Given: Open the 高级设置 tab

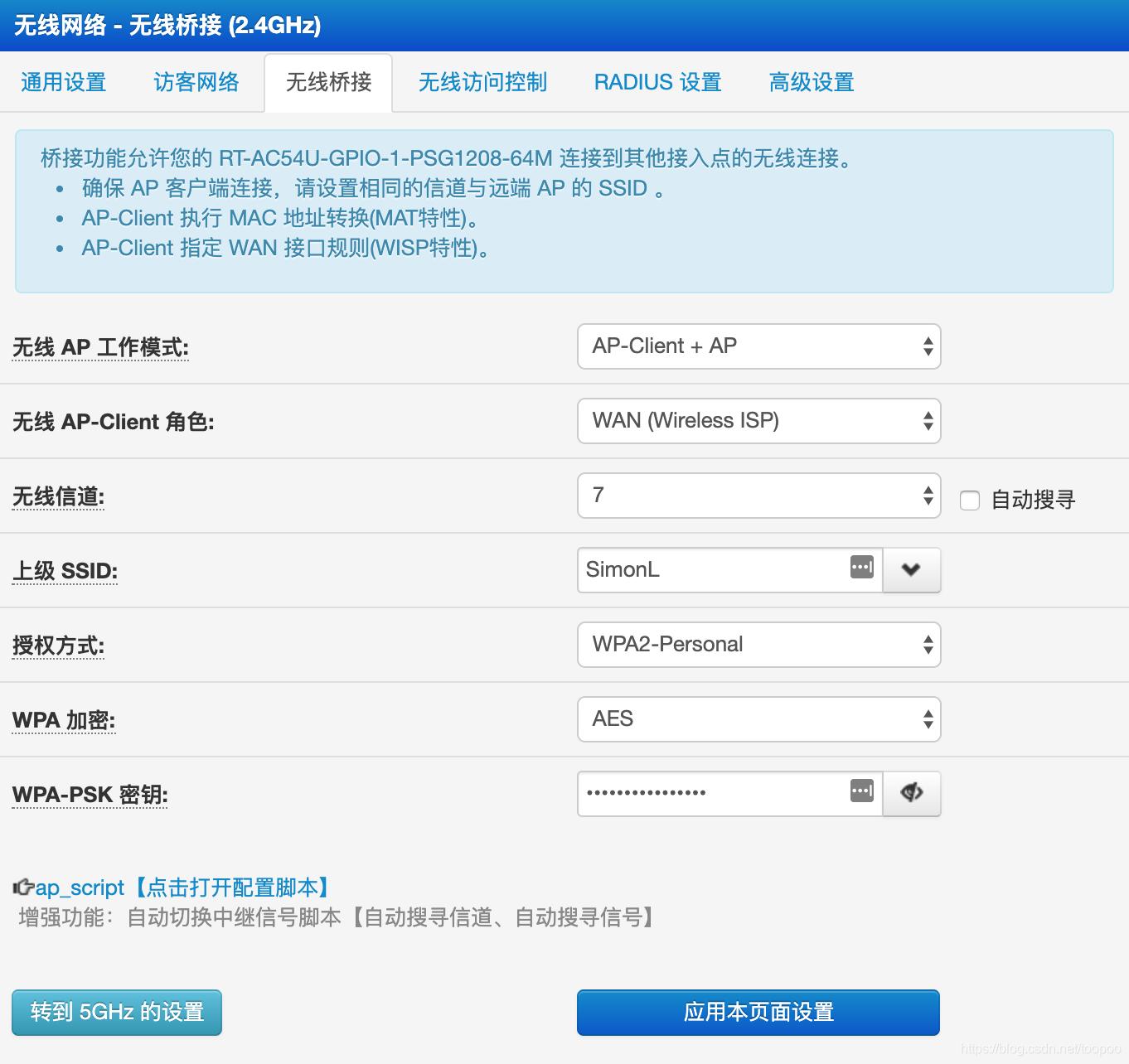Looking at the screenshot, I should tap(811, 82).
